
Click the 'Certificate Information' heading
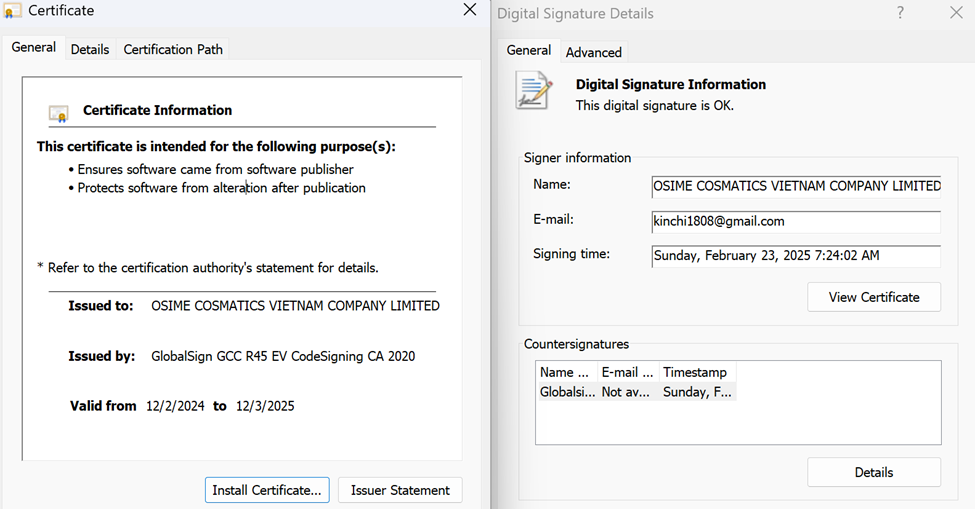click(157, 111)
